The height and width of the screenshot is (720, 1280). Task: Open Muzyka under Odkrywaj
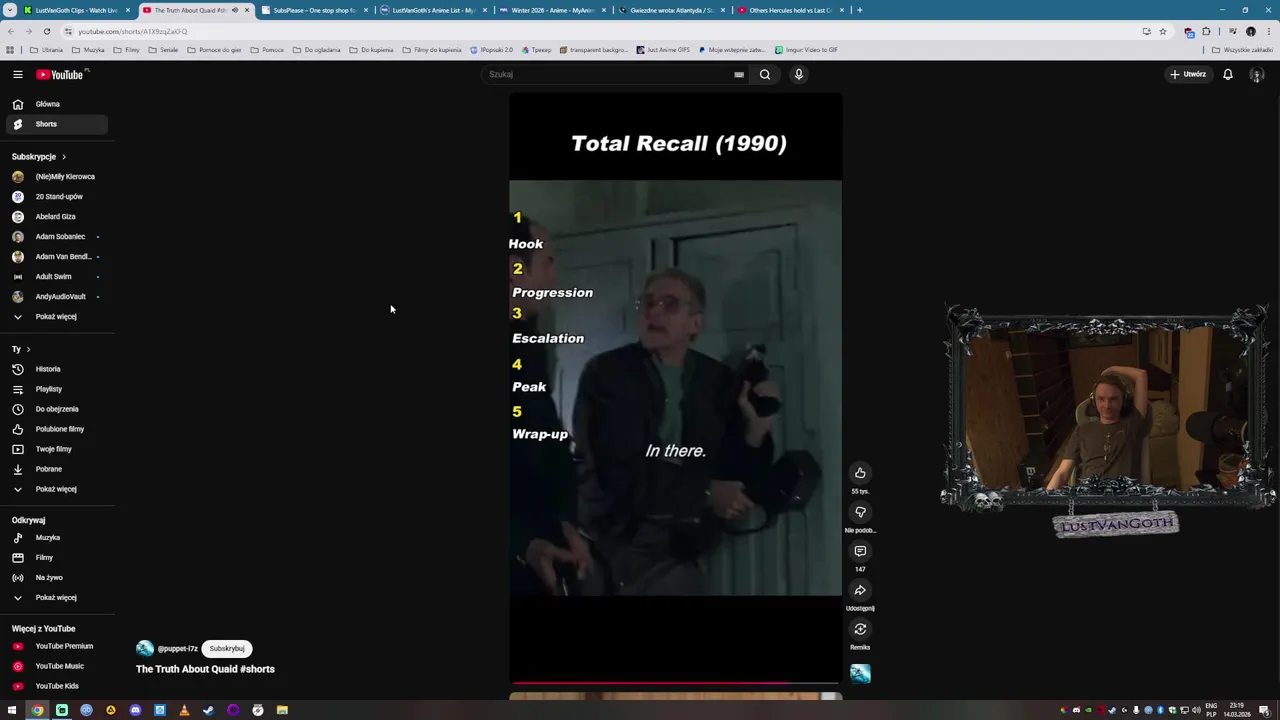(56, 538)
